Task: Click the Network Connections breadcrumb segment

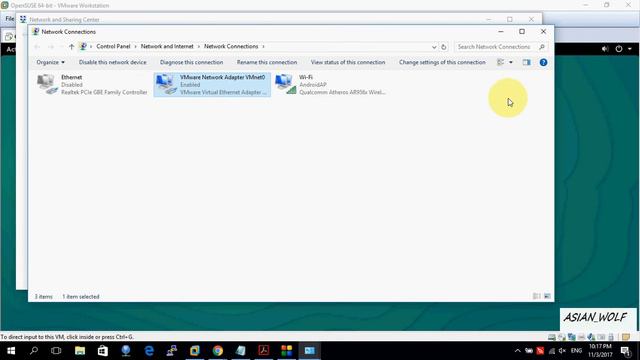Action: pos(231,47)
